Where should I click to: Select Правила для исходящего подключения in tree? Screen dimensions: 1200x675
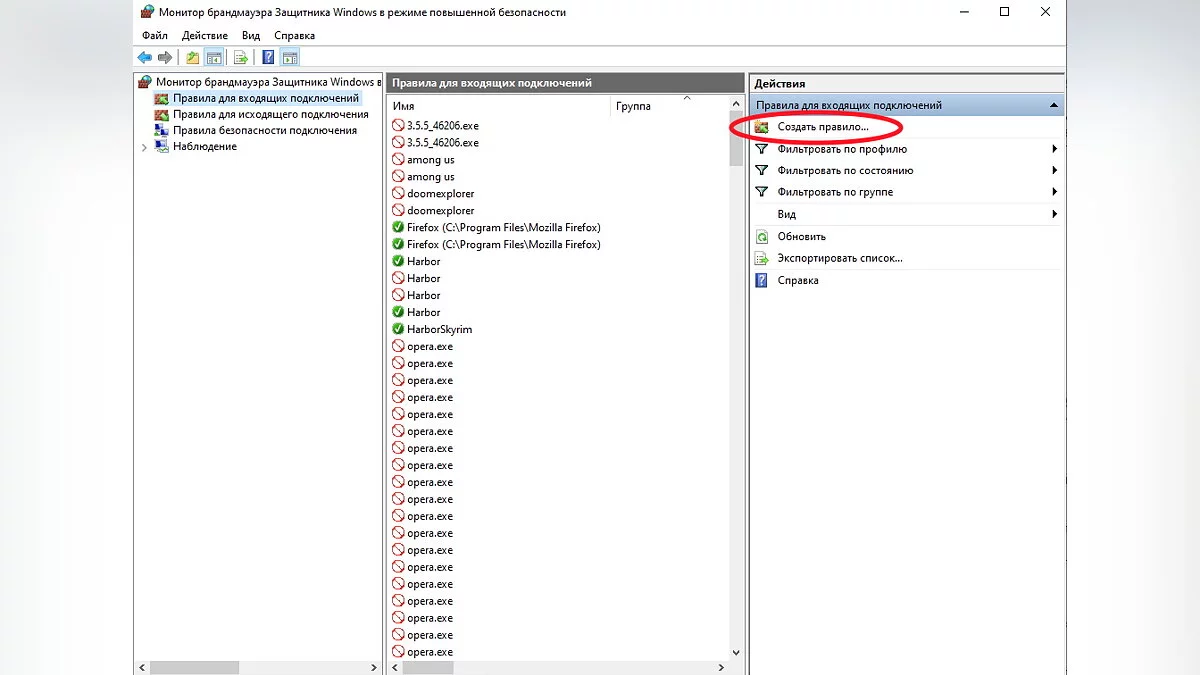click(270, 115)
